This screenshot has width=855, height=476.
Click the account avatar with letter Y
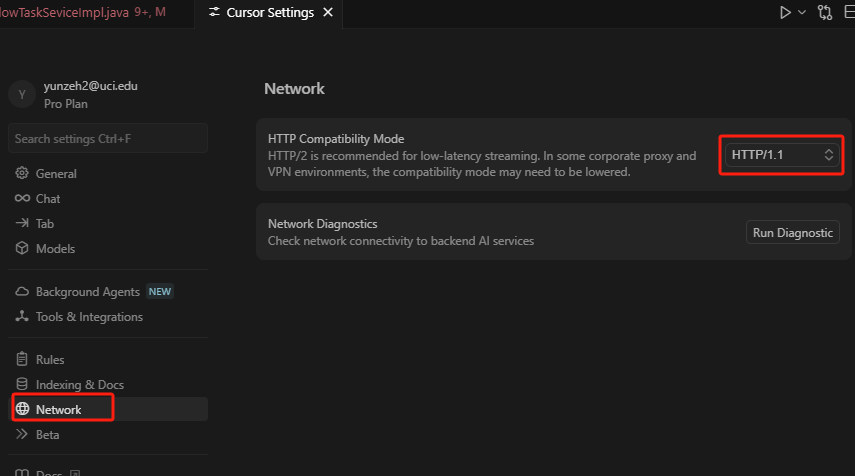[x=22, y=94]
